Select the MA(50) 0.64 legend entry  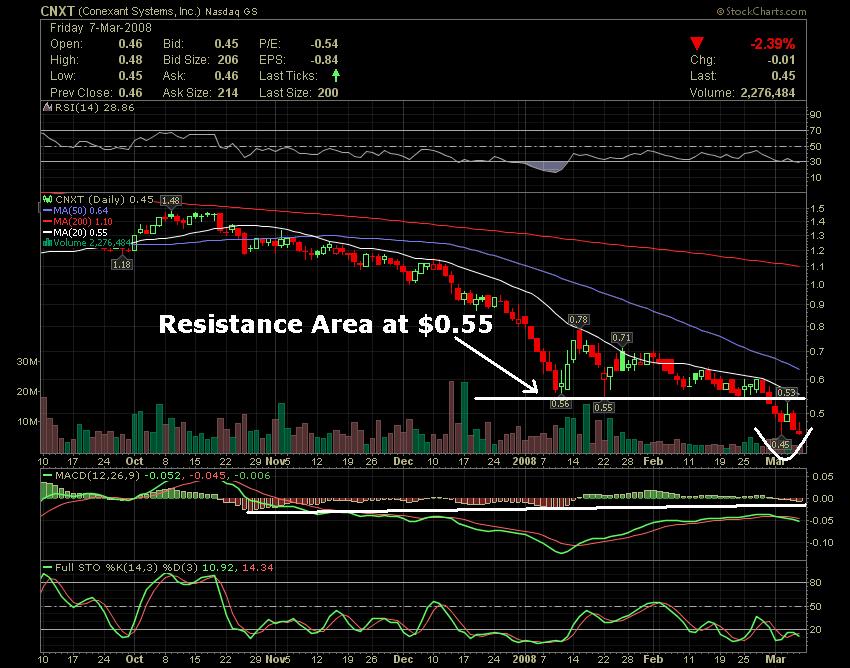click(x=75, y=210)
